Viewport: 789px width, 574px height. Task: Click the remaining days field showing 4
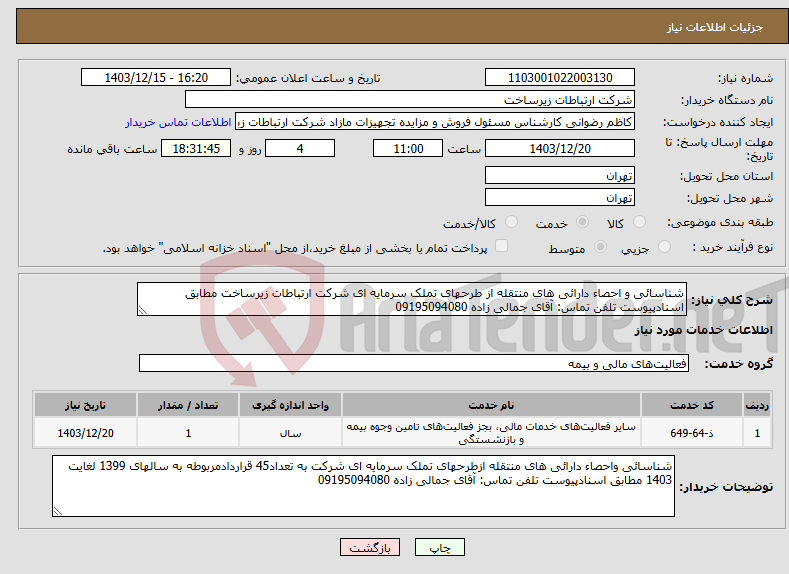(300, 148)
